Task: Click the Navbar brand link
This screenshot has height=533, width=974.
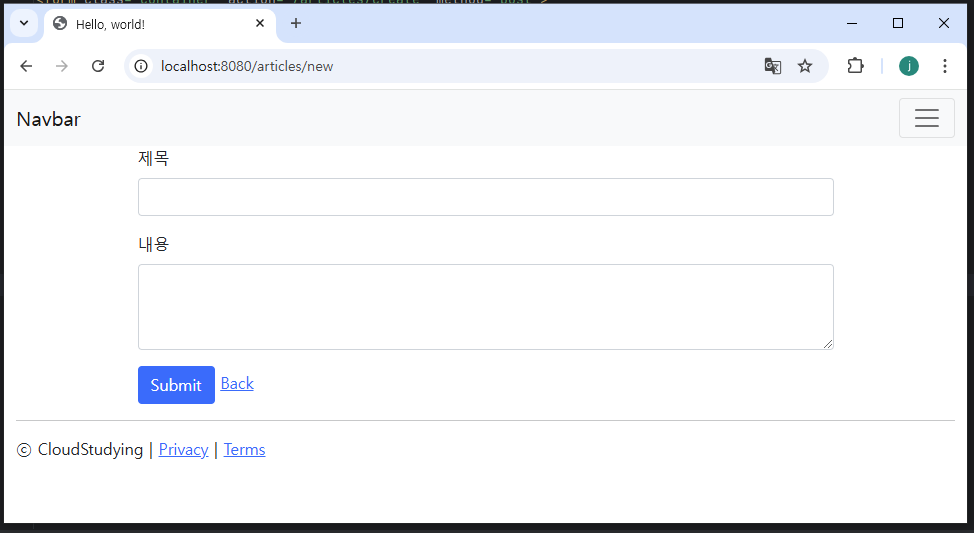Action: (x=48, y=119)
